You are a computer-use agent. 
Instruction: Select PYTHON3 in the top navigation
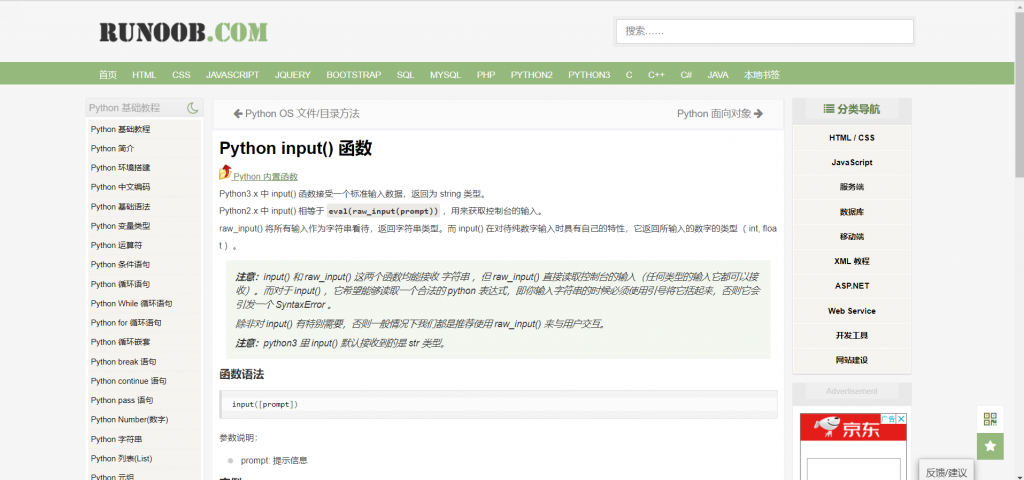point(589,75)
